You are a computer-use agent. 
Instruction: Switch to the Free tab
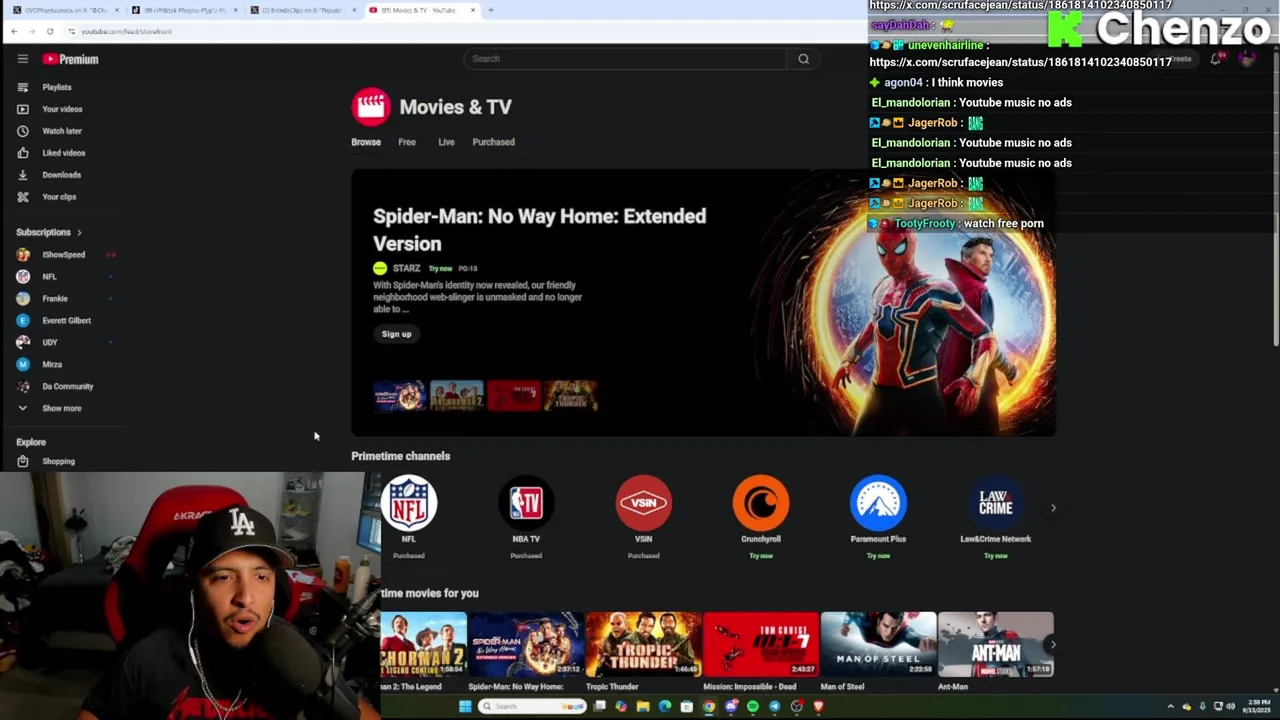tap(407, 142)
